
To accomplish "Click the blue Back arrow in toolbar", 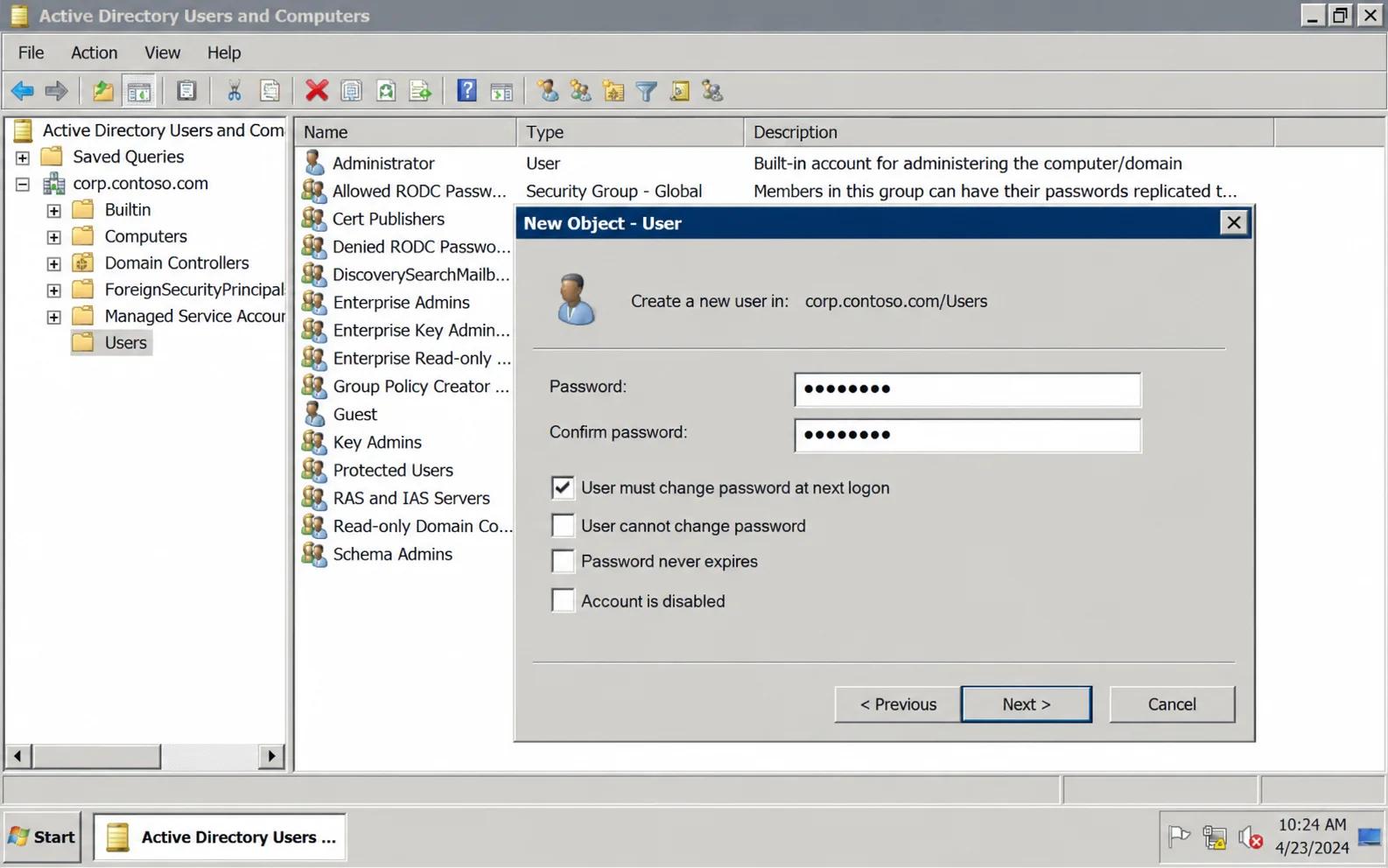I will [22, 91].
